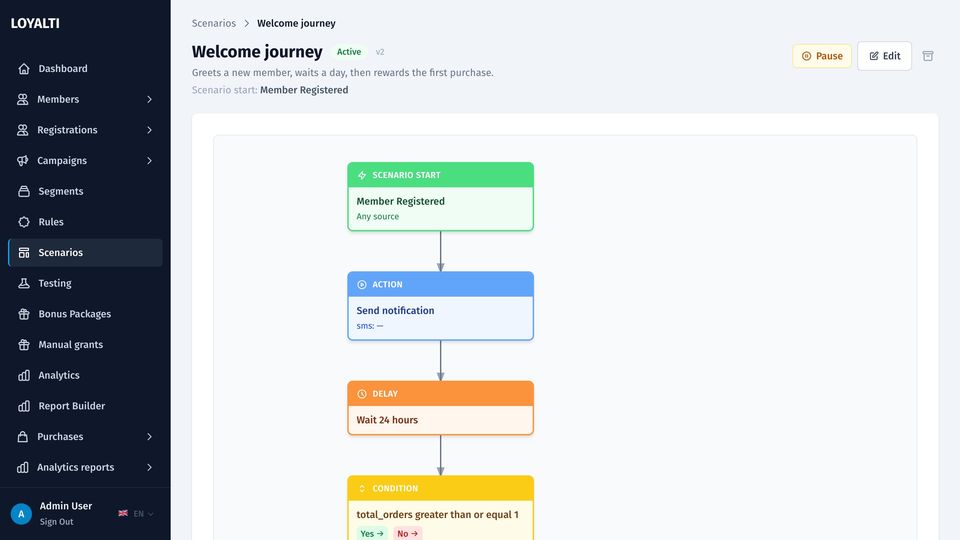Select the Member Registered start node
960x540 pixels.
(440, 197)
